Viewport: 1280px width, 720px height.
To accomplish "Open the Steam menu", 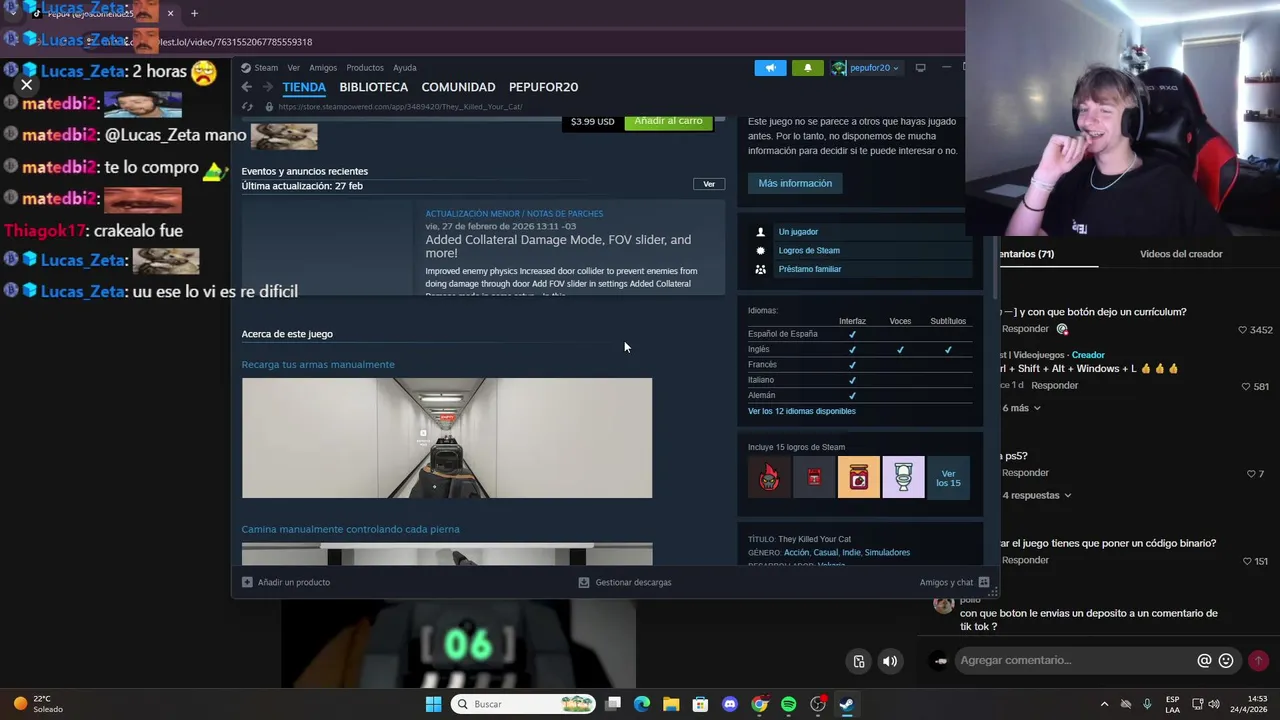I will tap(266, 68).
